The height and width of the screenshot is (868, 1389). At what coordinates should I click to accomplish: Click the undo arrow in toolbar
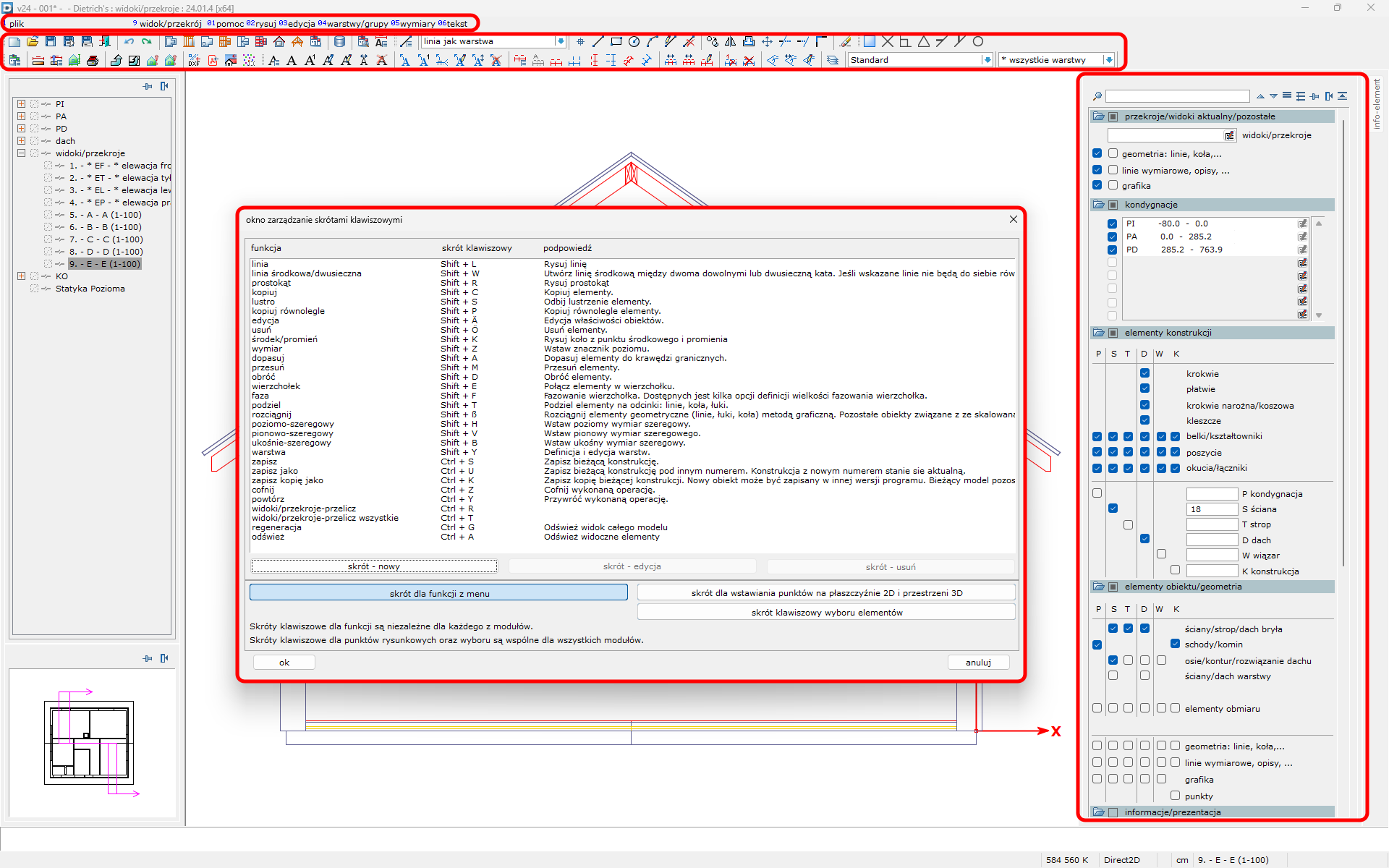pos(129,42)
